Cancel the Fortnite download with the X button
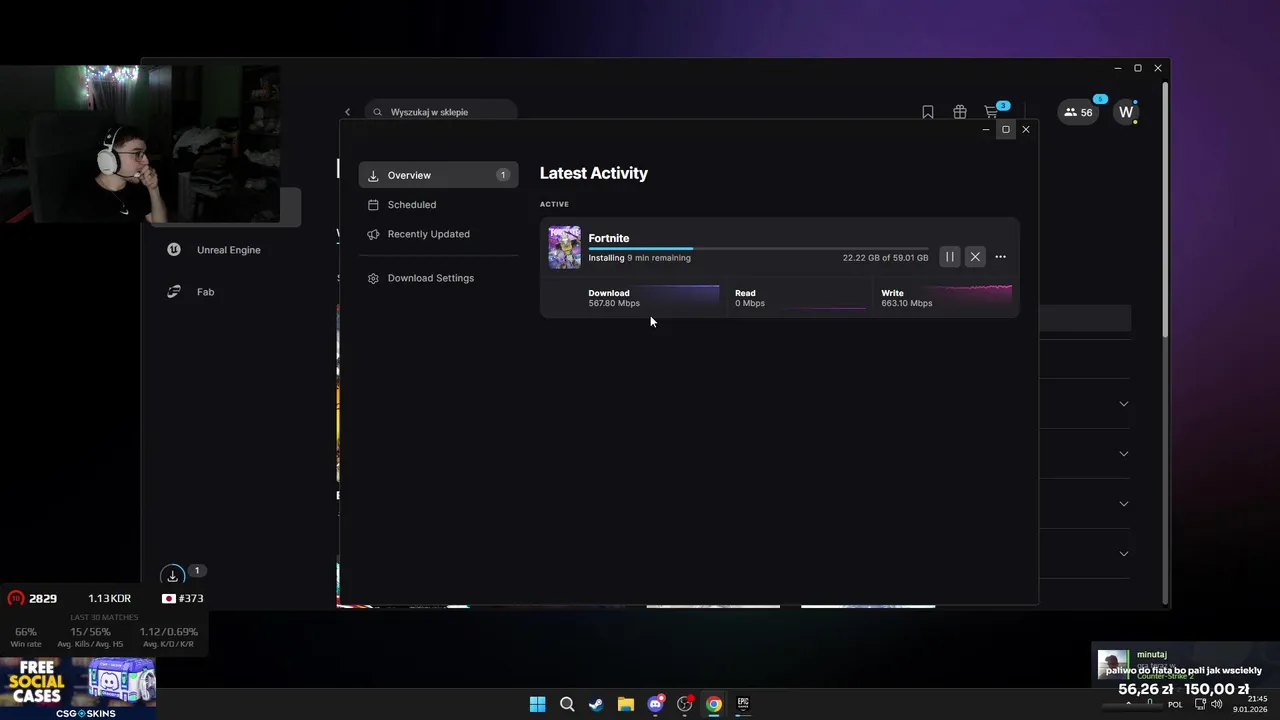 point(975,257)
